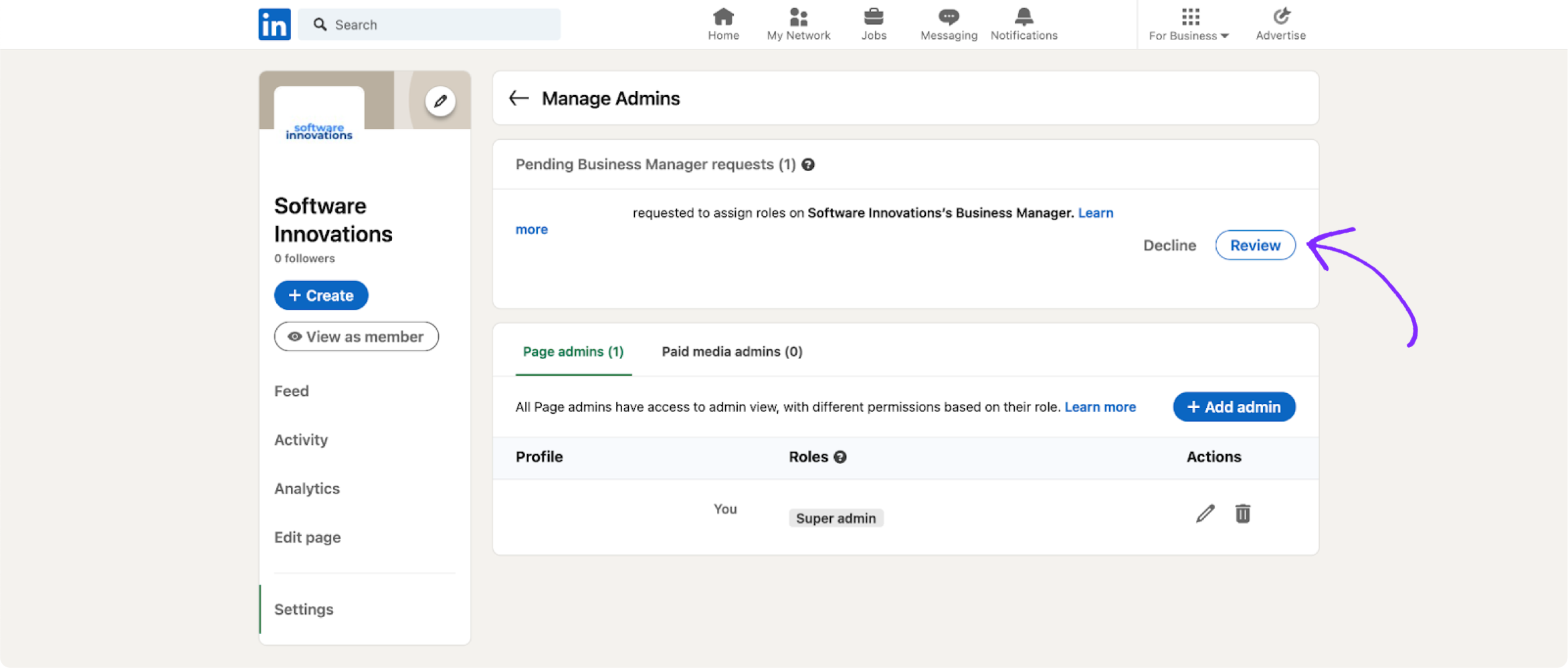Select the Page admins tab

point(573,351)
